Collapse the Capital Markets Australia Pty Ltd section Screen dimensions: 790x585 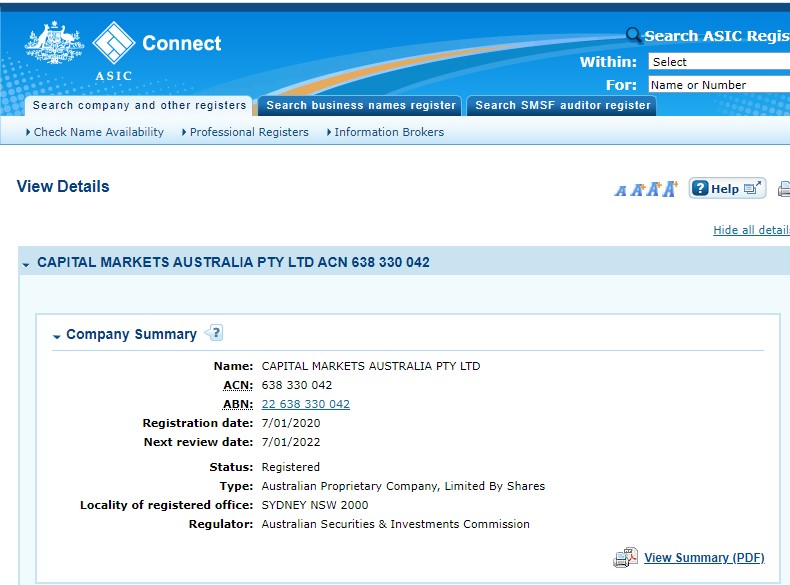tap(26, 264)
